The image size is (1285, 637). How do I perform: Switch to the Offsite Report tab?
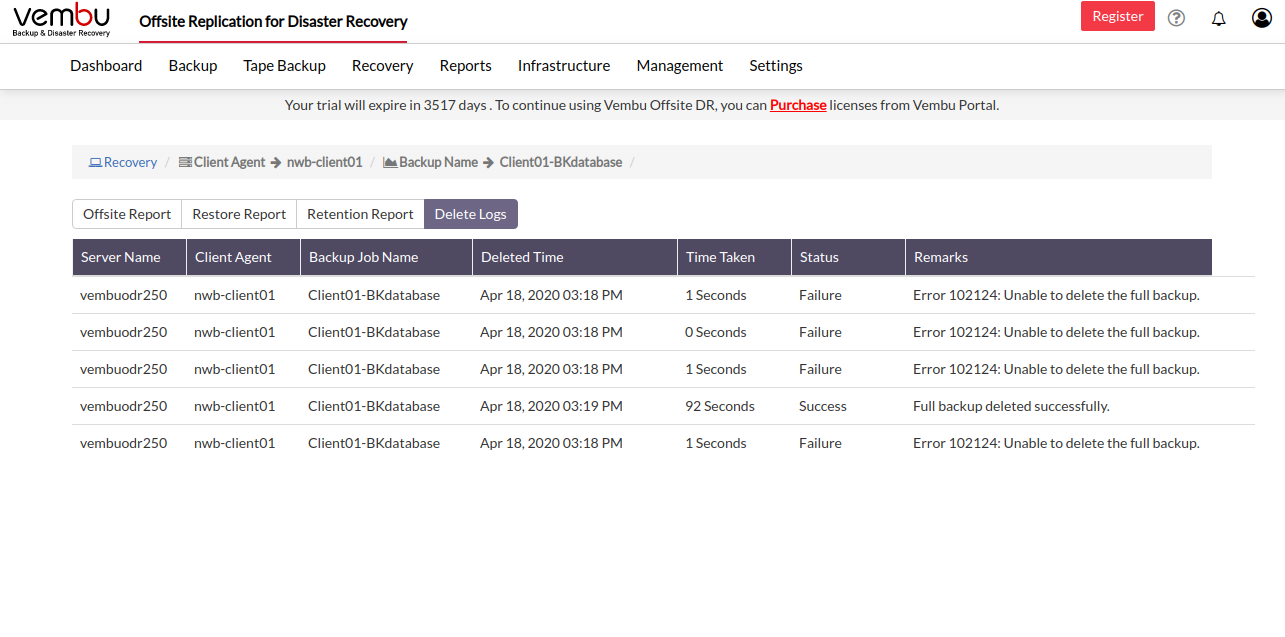point(127,214)
